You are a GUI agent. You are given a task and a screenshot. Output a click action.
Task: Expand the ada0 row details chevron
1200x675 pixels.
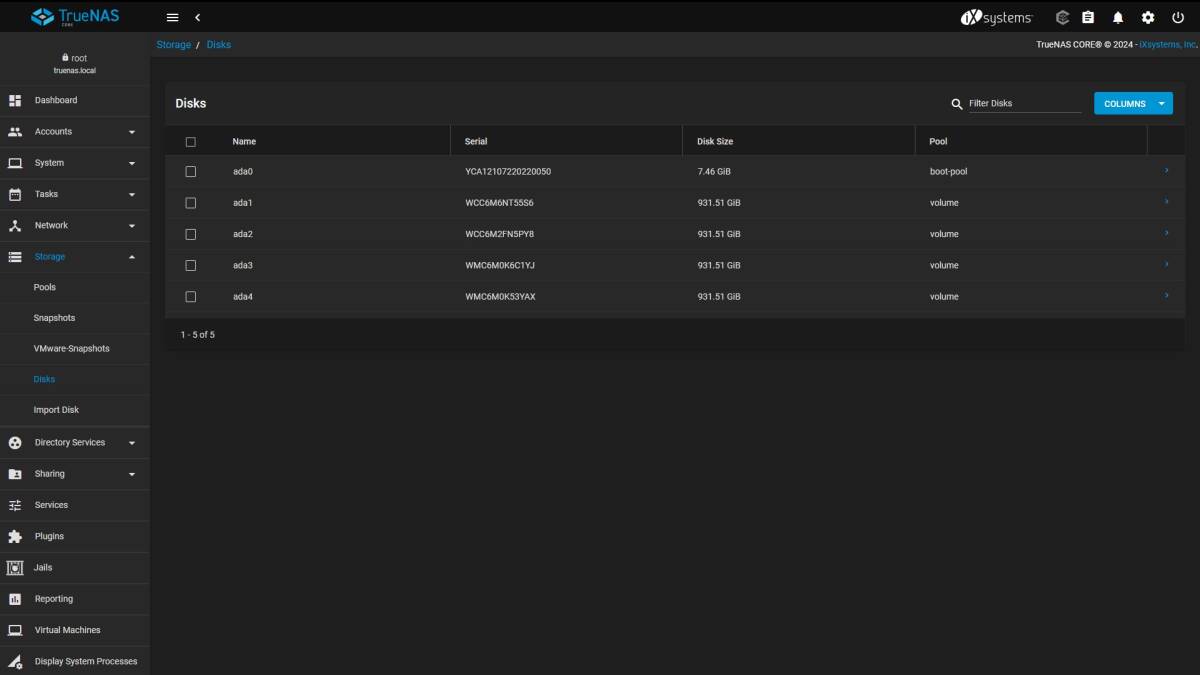point(1166,171)
